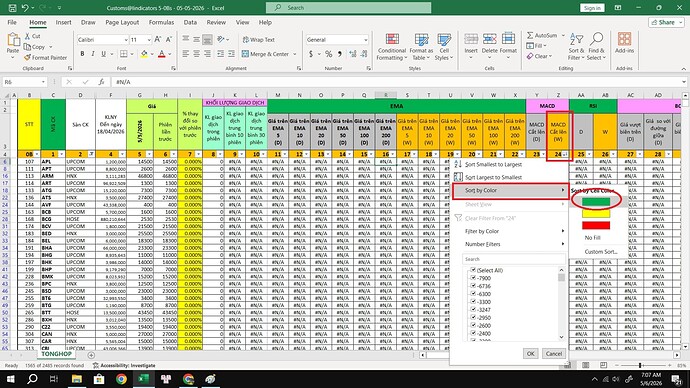
Task: Sort by green cell color
Action: click(596, 201)
